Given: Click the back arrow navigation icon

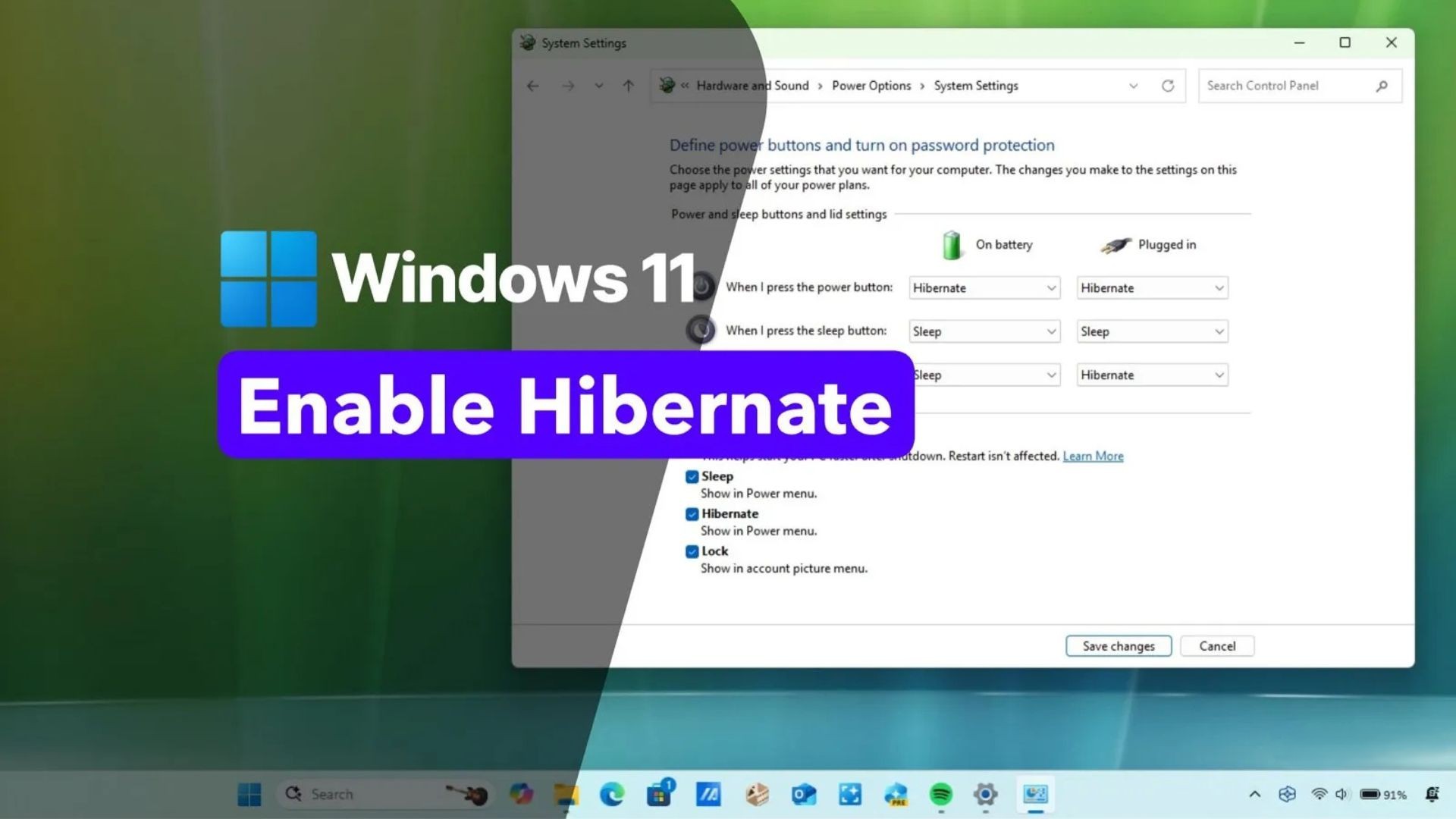Looking at the screenshot, I should (x=532, y=86).
